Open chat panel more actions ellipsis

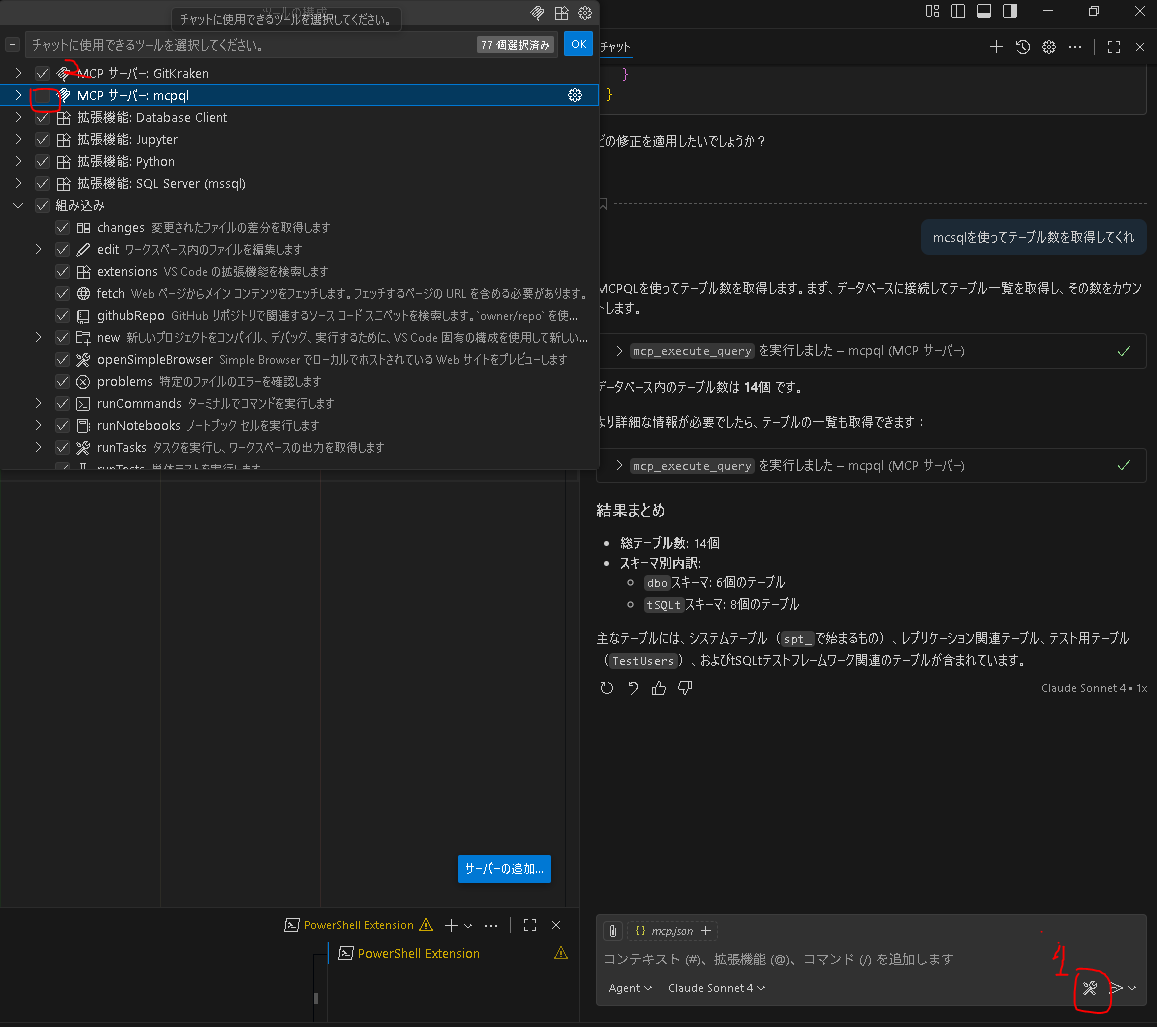tap(1075, 47)
